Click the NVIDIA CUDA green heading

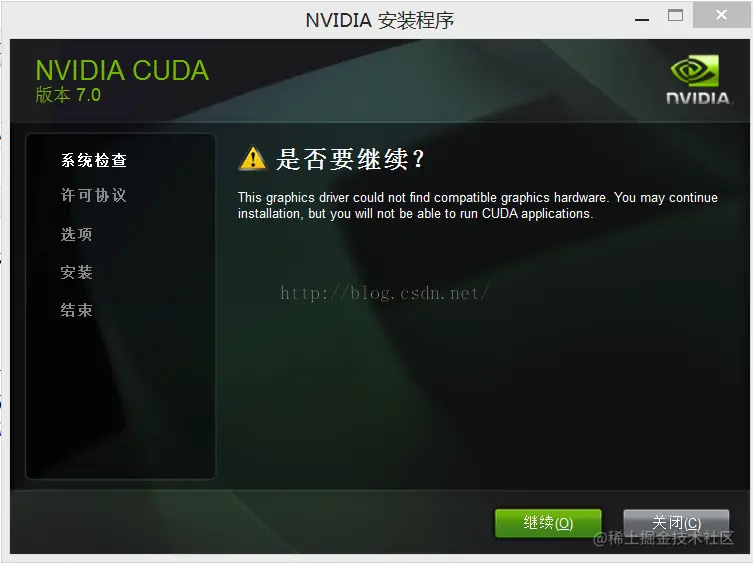(122, 71)
